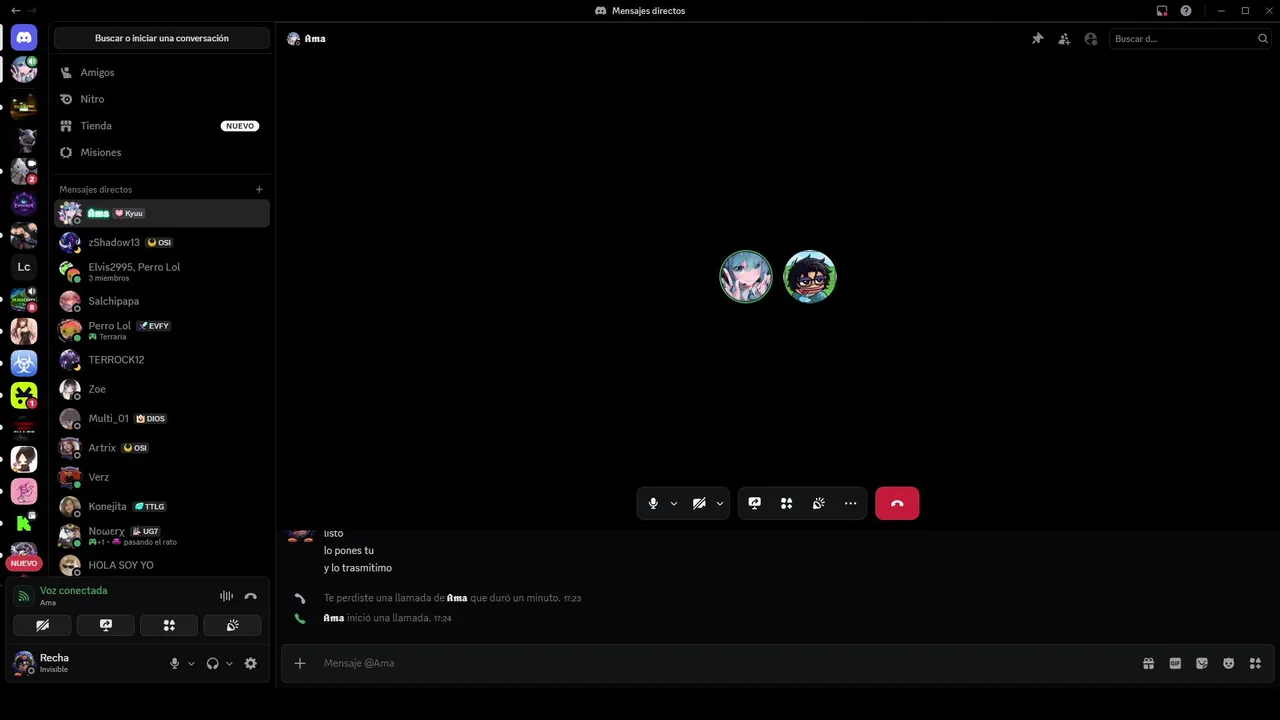
Task: Select Ama's avatar in call view
Action: (x=746, y=277)
